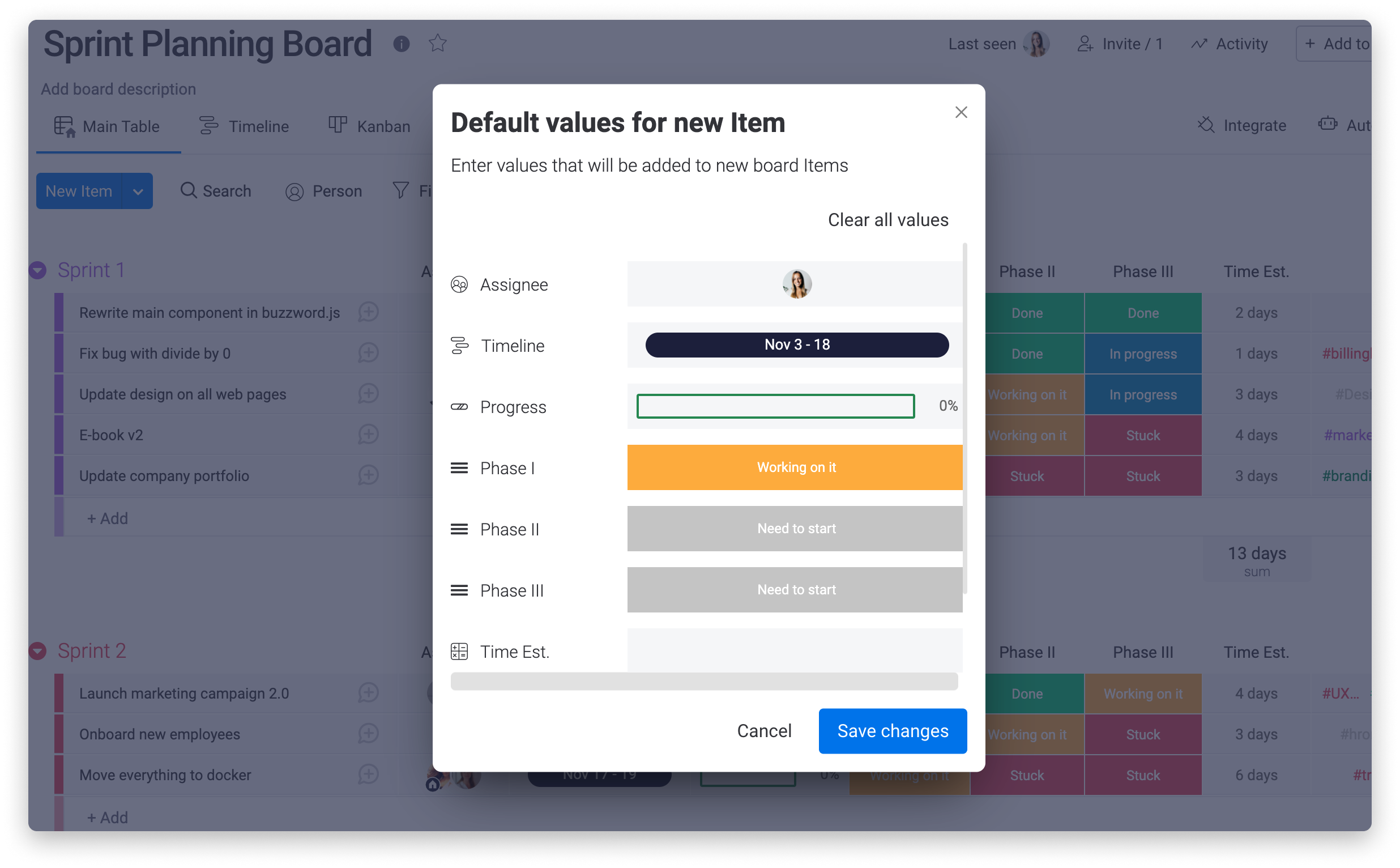The height and width of the screenshot is (868, 1400).
Task: Click the board info dot icon
Action: point(402,43)
